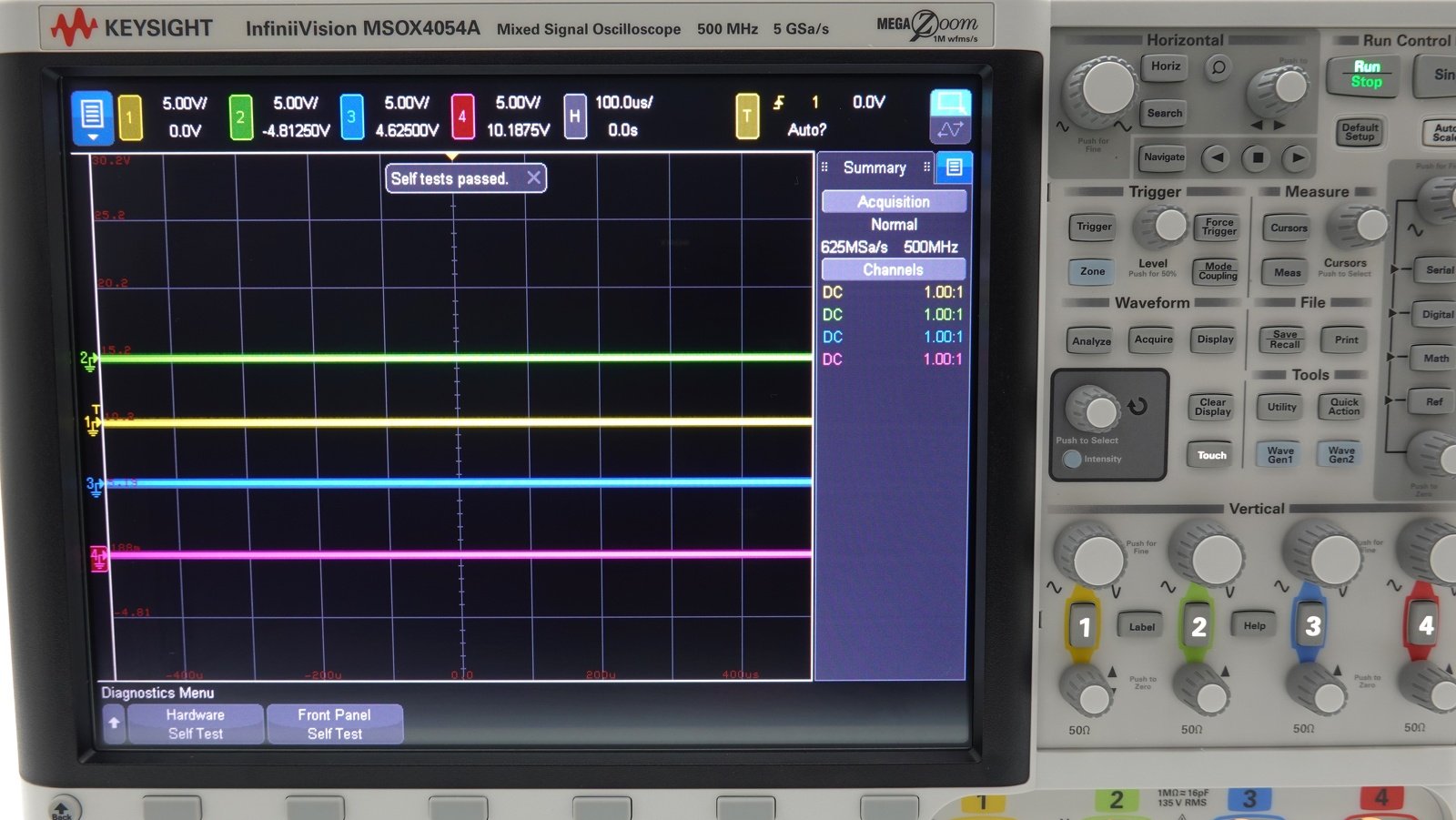The width and height of the screenshot is (1456, 820).
Task: Click the Meas key
Action: pos(1288,272)
